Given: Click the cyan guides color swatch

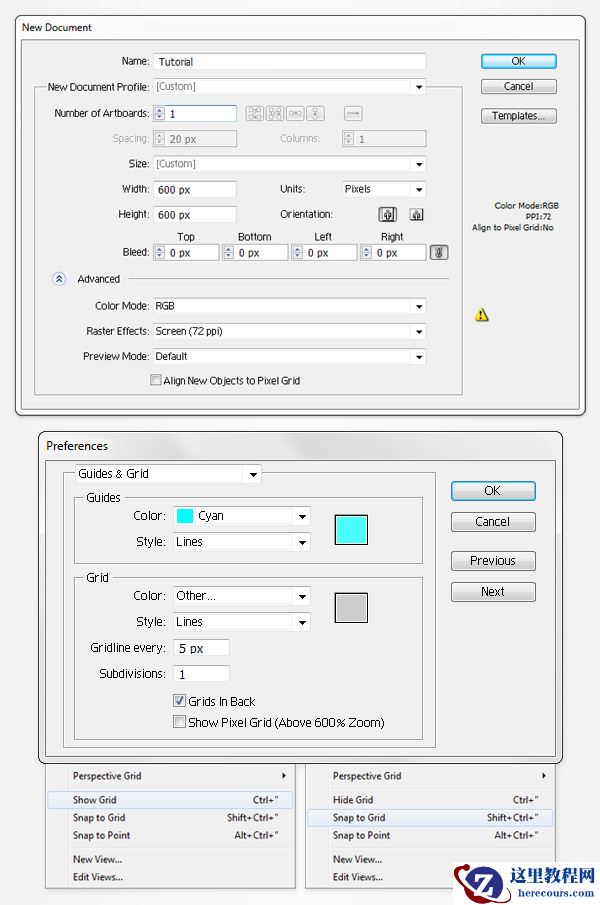Looking at the screenshot, I should (x=351, y=530).
